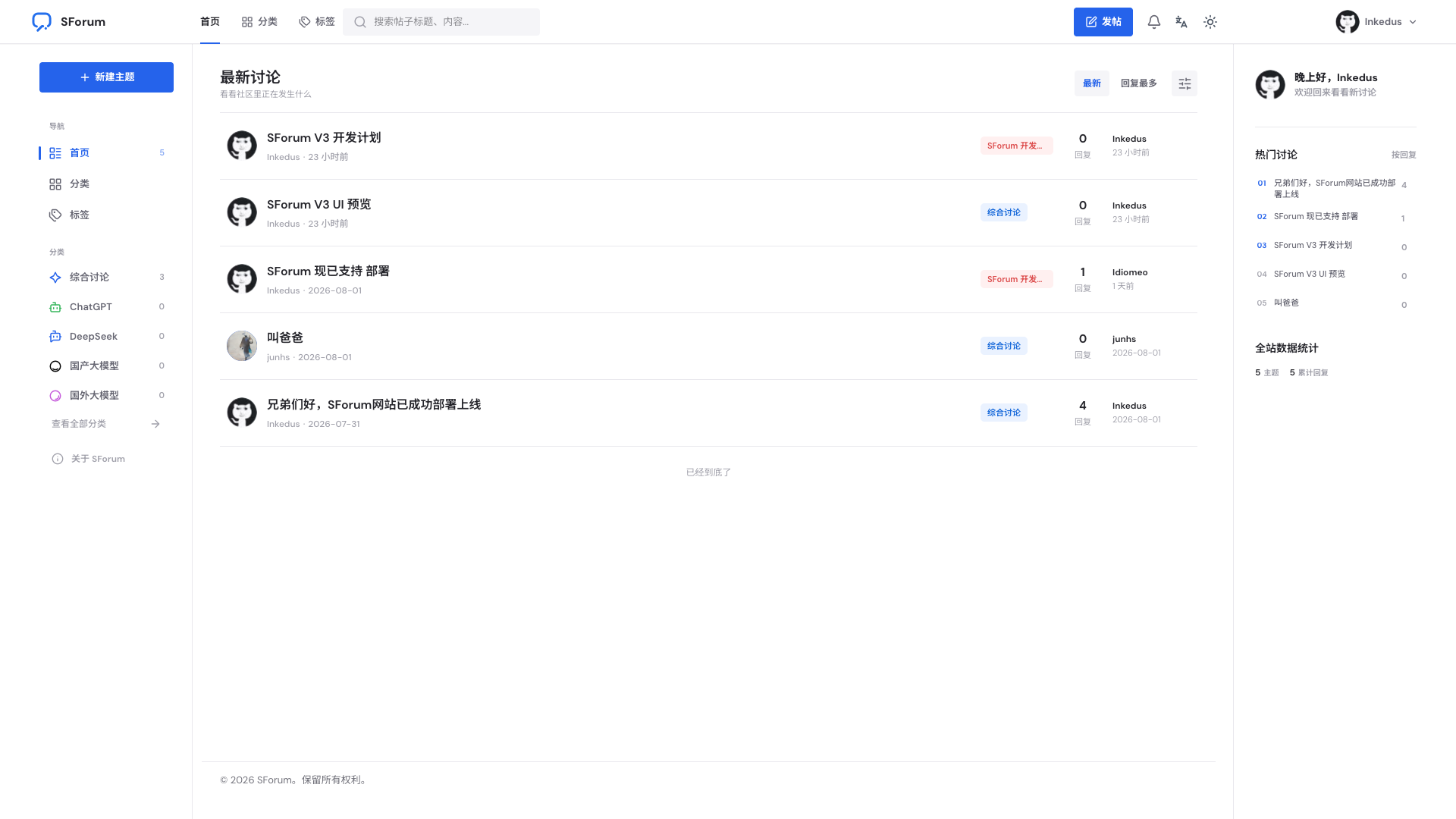
Task: Select the 最新 sort tab
Action: pyautogui.click(x=1092, y=83)
